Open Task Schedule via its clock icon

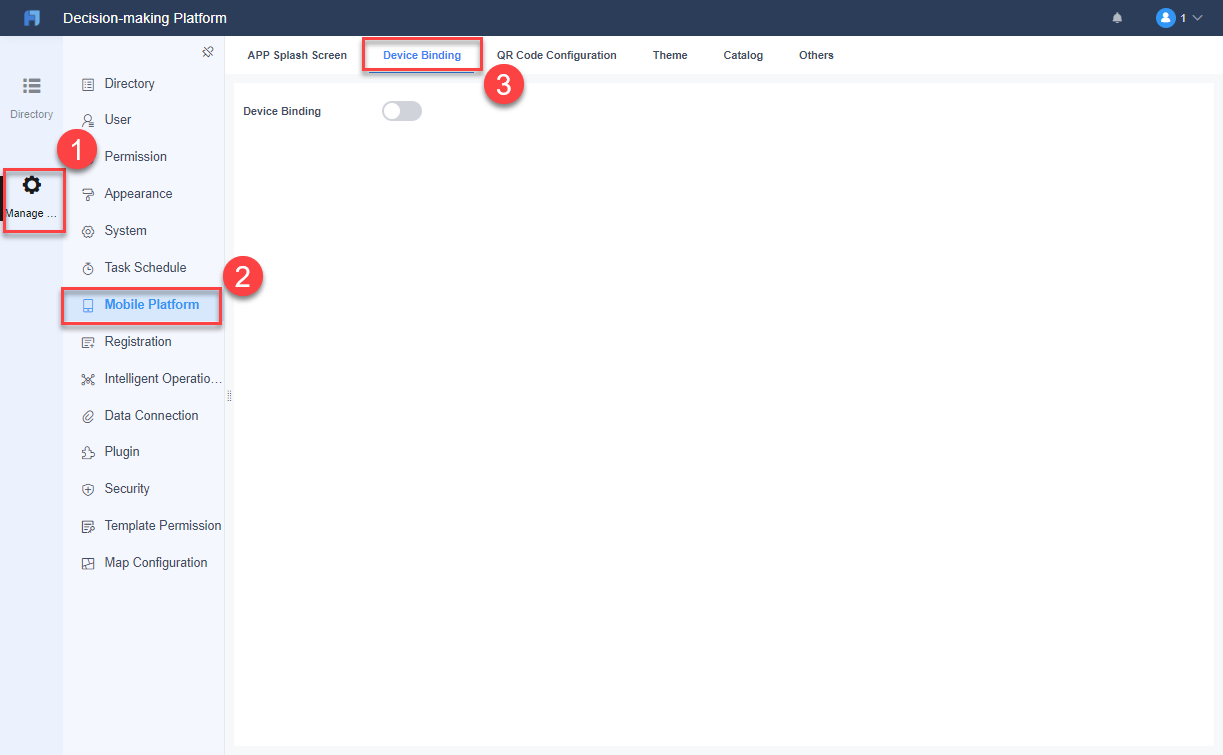(x=88, y=267)
